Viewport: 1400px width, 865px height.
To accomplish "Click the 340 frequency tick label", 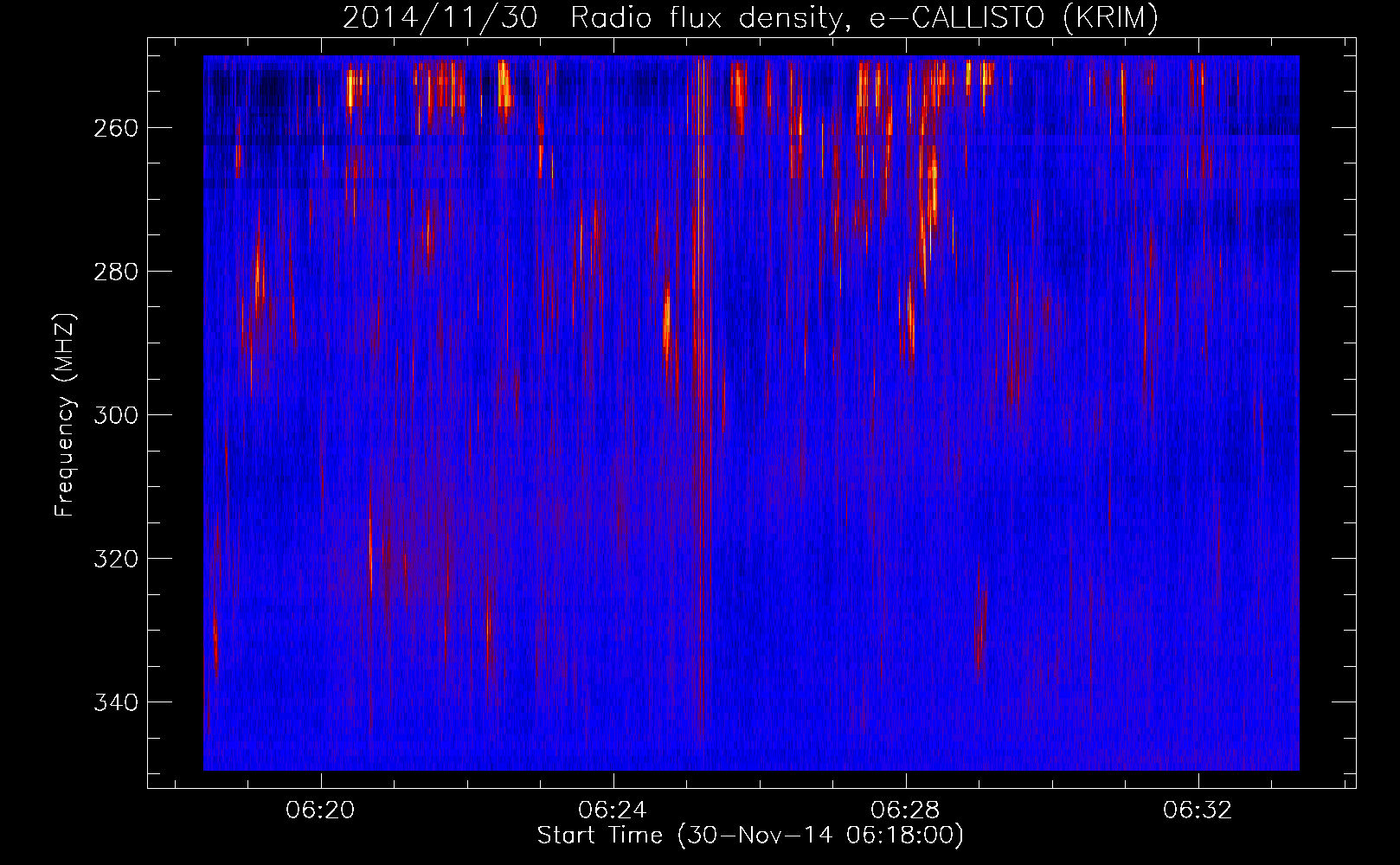I will pyautogui.click(x=116, y=702).
